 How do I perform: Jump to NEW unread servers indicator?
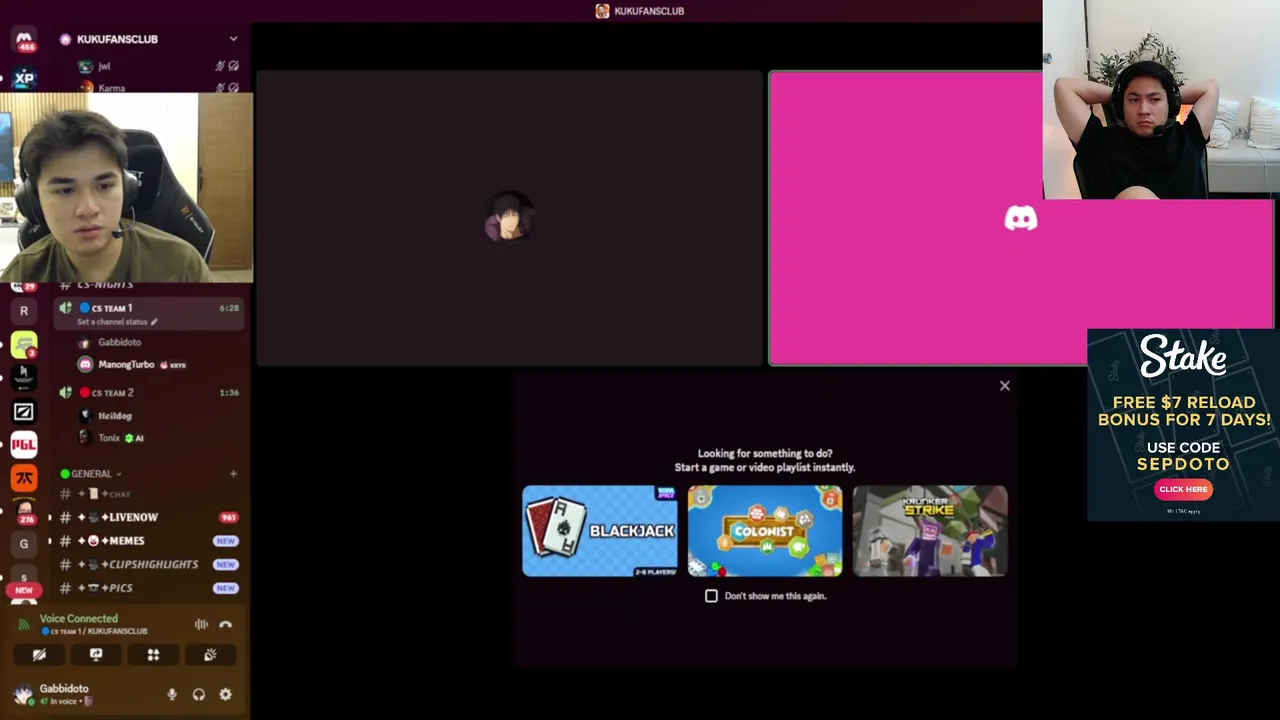tap(24, 590)
